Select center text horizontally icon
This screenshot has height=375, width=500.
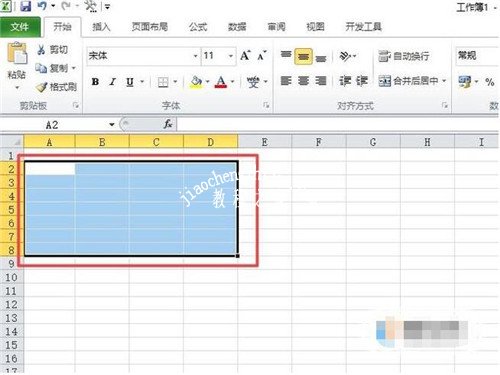(x=303, y=81)
